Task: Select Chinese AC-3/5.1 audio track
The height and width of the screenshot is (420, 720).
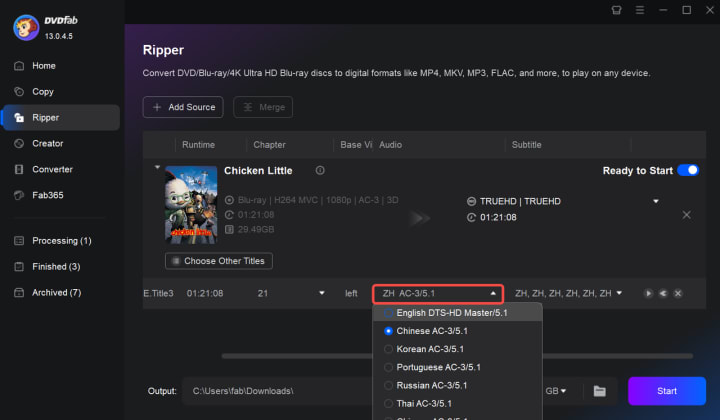Action: 388,331
